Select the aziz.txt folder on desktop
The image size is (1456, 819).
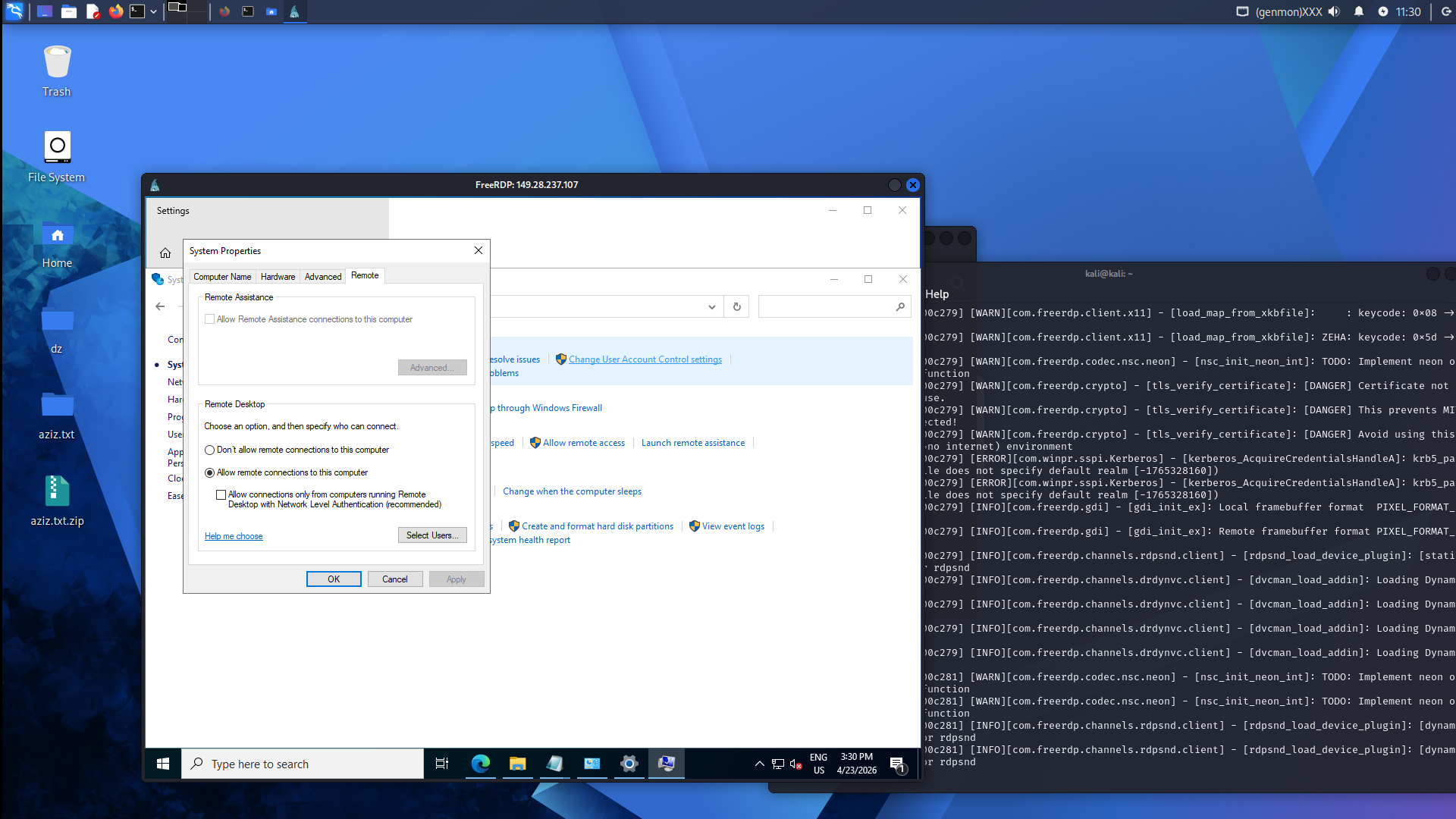57,416
